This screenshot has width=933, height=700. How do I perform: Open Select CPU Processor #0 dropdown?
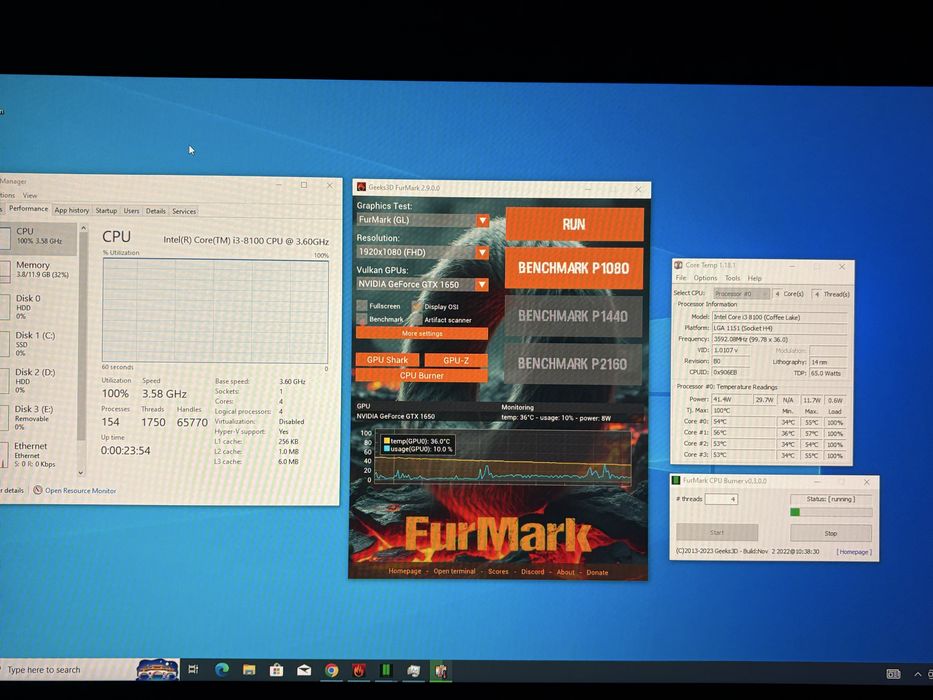click(741, 293)
